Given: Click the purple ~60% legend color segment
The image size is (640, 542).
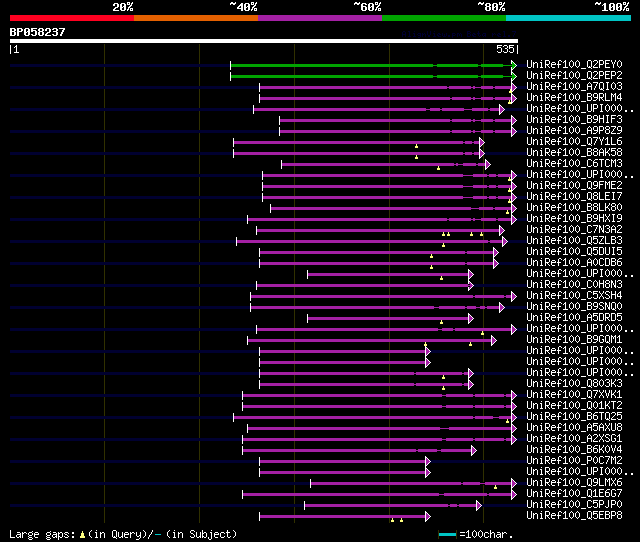Looking at the screenshot, I should [320, 18].
